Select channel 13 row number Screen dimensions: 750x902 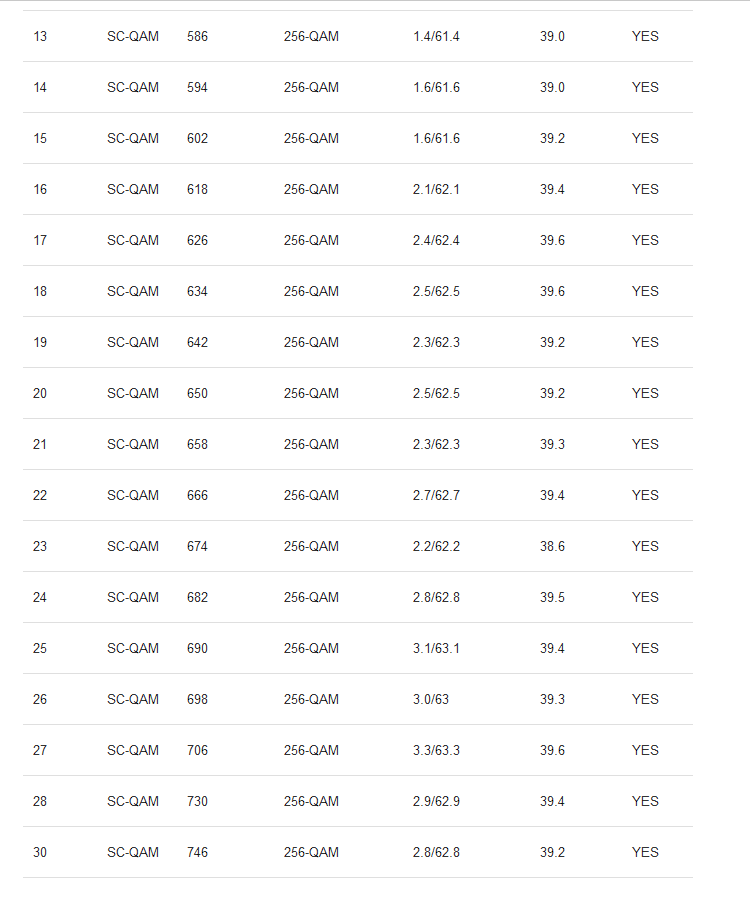tap(40, 36)
